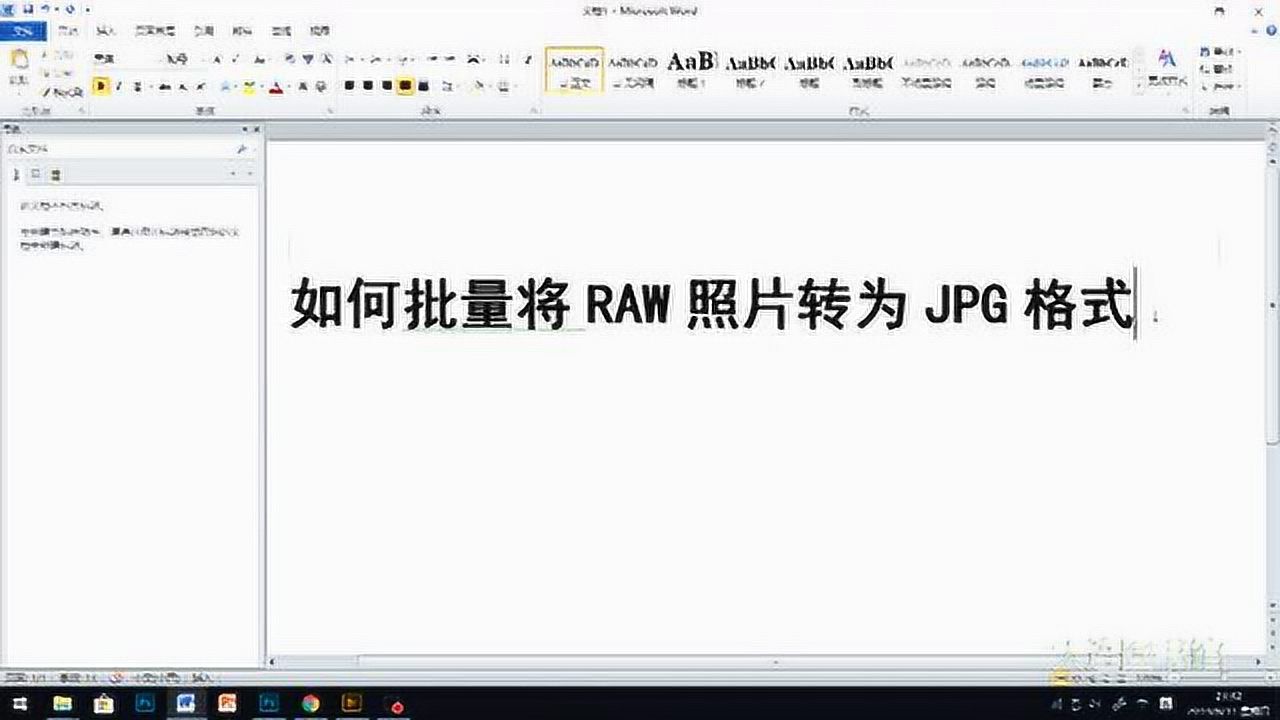Toggle Superscript formatting

[x=202, y=86]
